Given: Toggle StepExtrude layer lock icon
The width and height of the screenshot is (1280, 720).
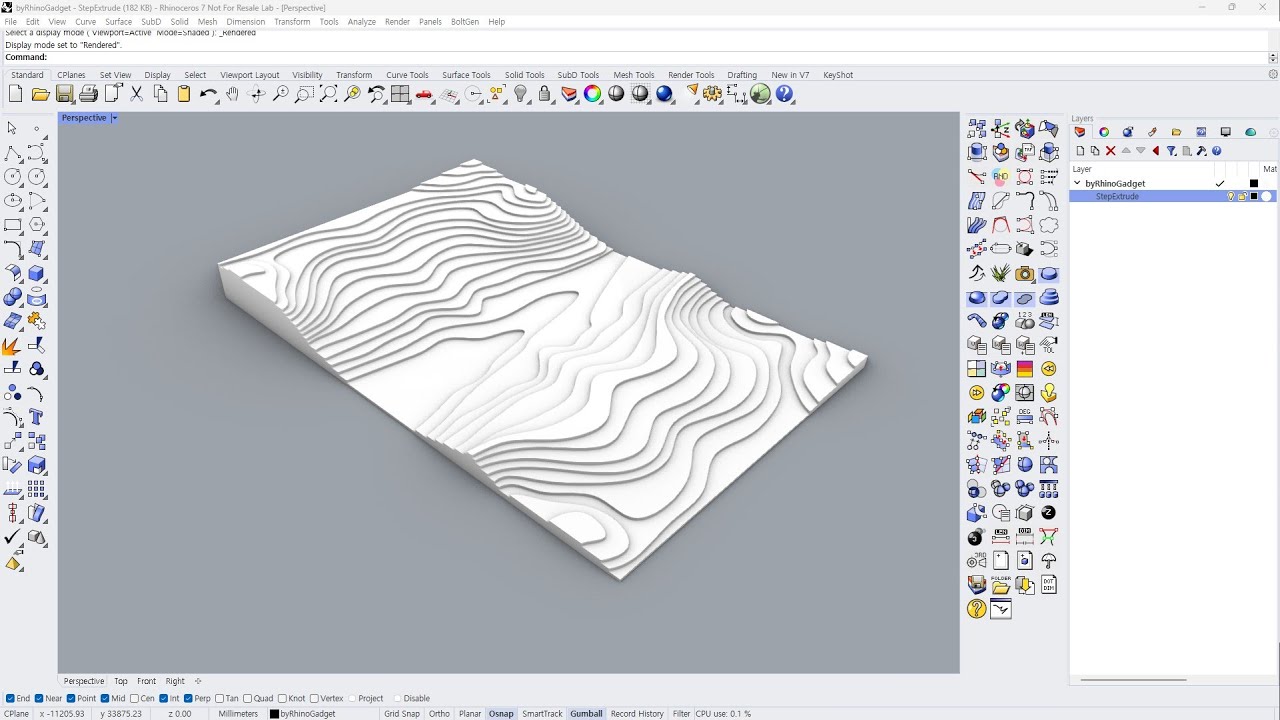Looking at the screenshot, I should [1242, 197].
